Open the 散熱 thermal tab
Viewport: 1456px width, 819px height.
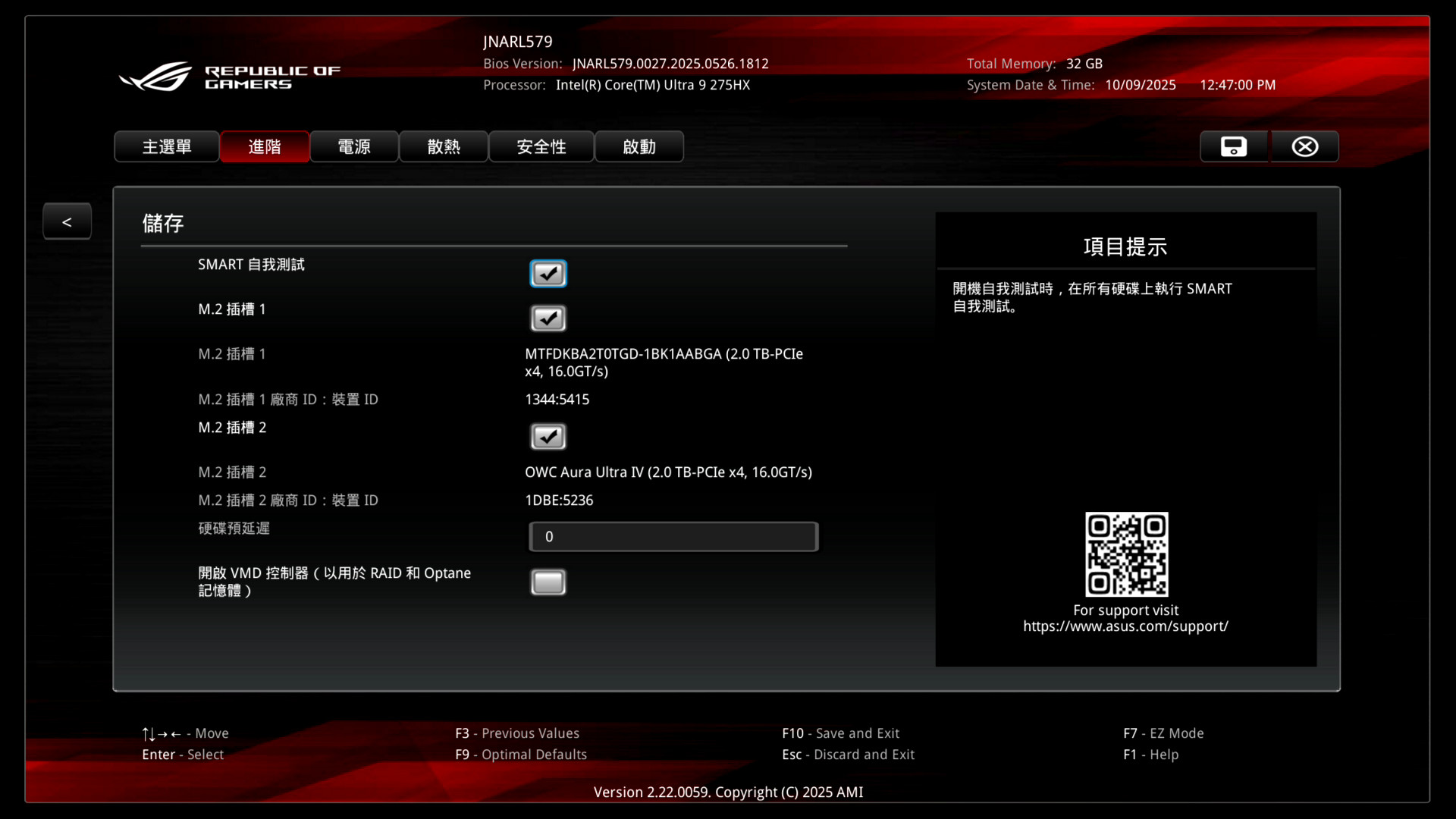444,146
